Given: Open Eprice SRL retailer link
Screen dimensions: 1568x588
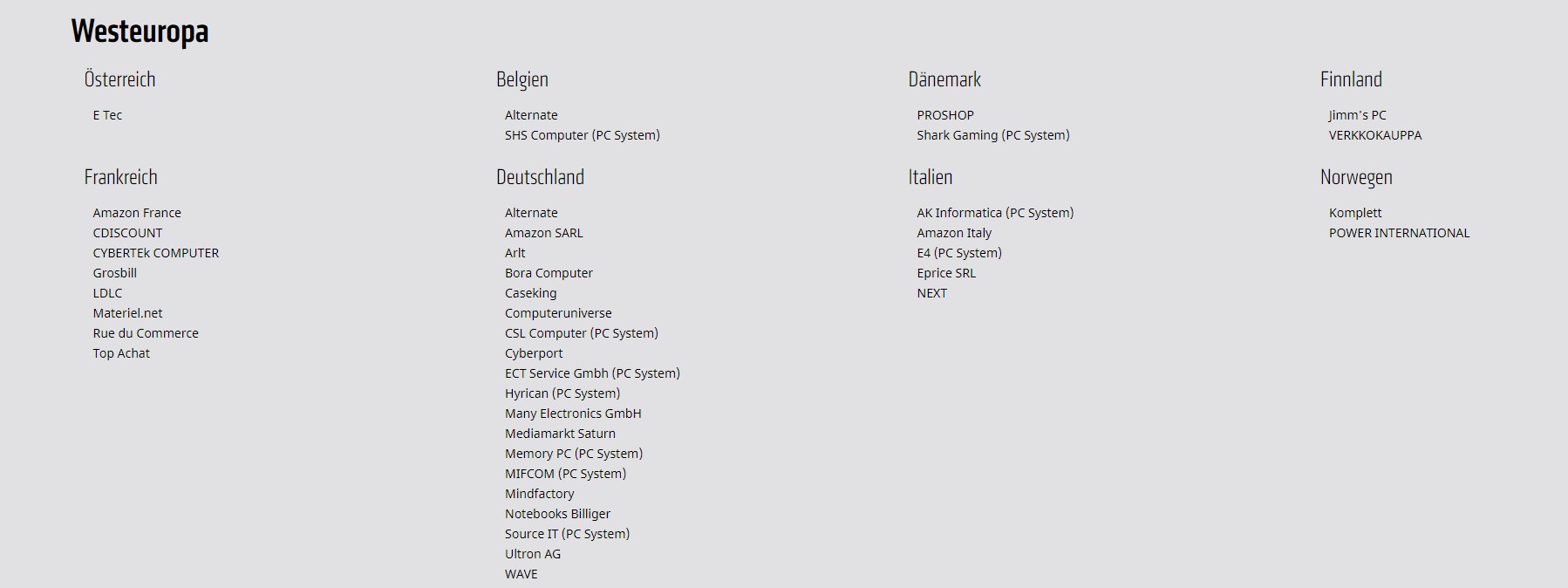Looking at the screenshot, I should (x=946, y=273).
